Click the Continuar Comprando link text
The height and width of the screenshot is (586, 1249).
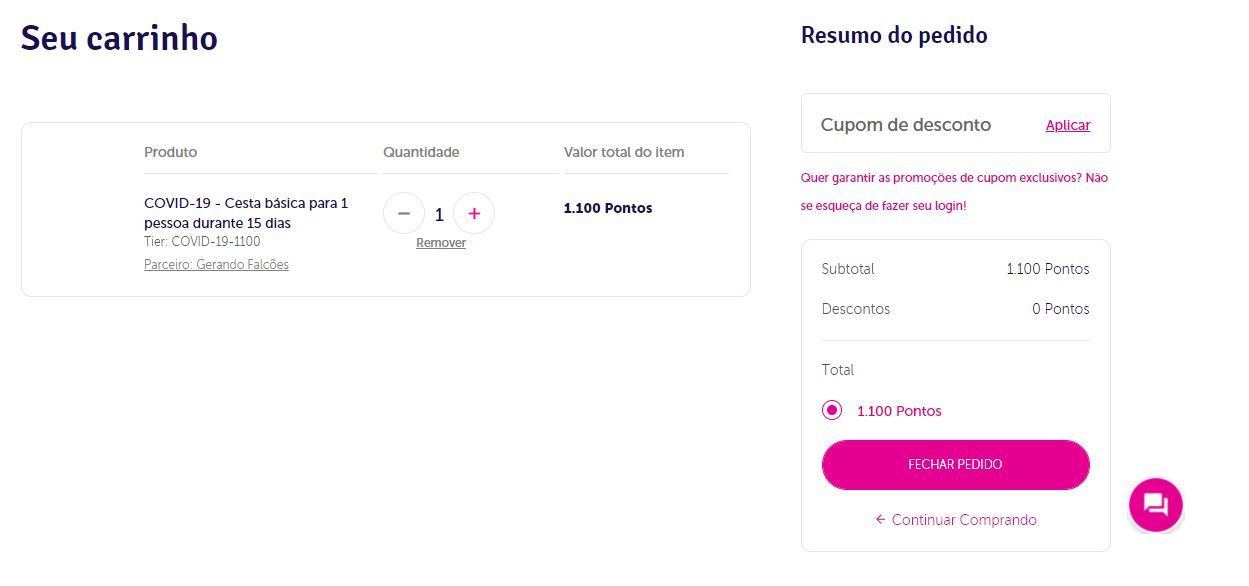tap(964, 520)
